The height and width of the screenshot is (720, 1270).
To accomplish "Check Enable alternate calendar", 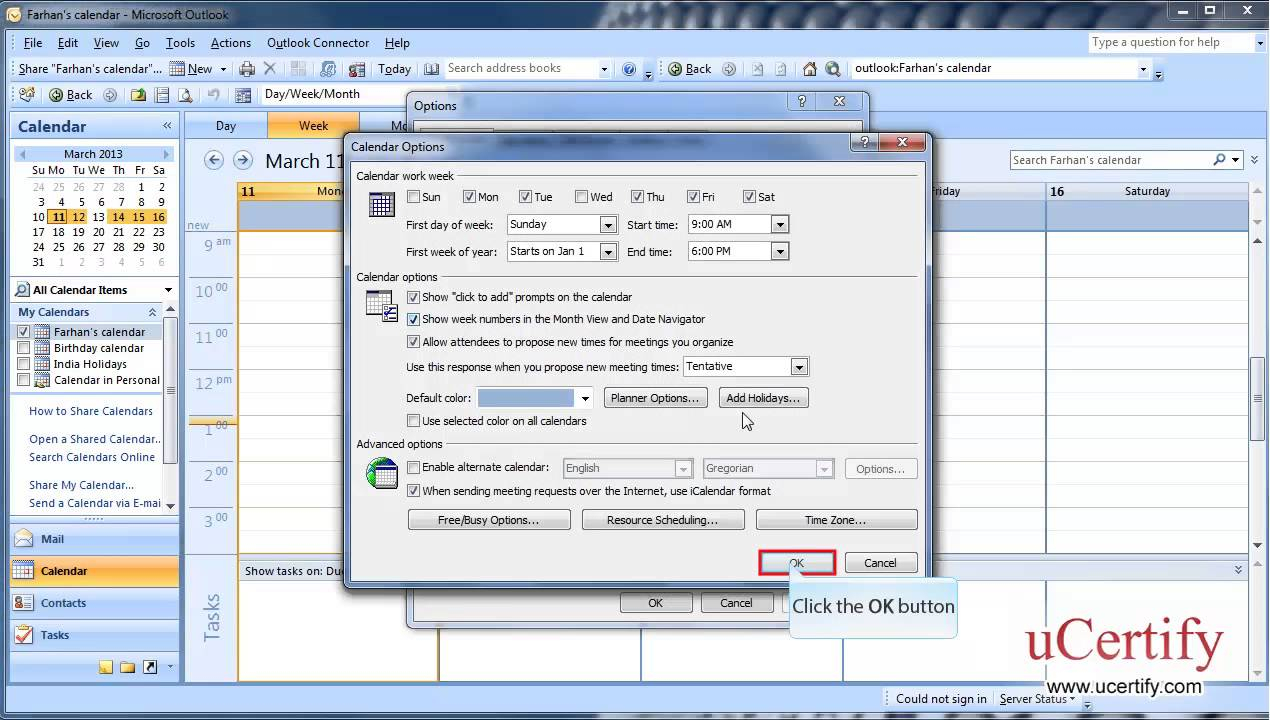I will (x=414, y=467).
